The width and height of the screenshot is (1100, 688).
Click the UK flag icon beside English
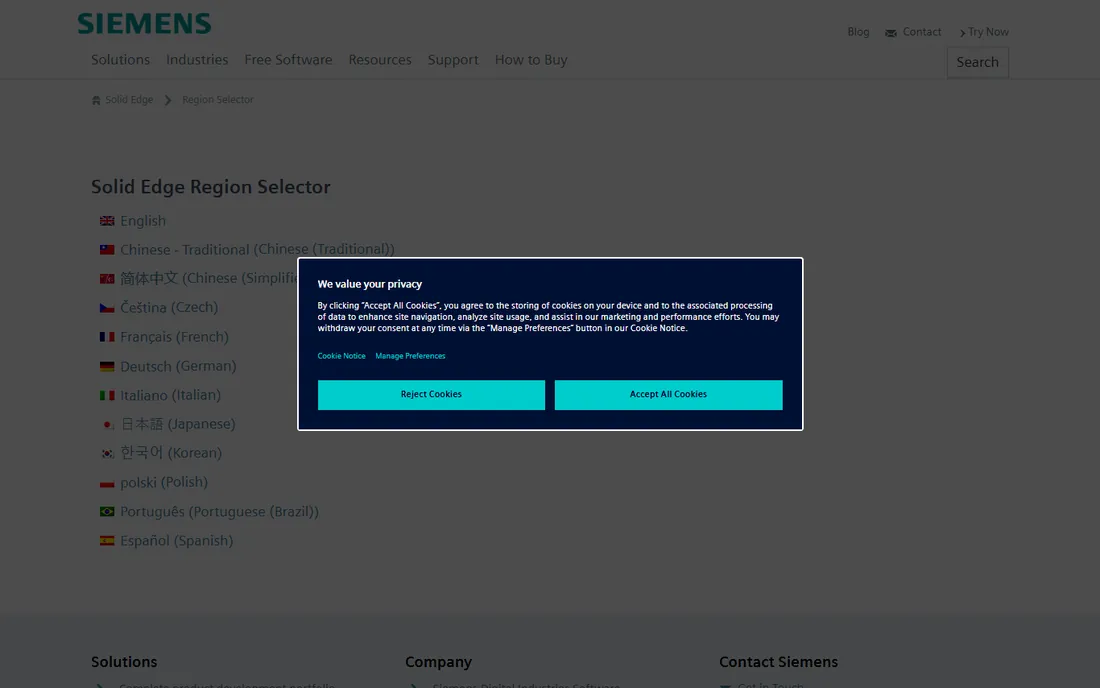click(107, 221)
